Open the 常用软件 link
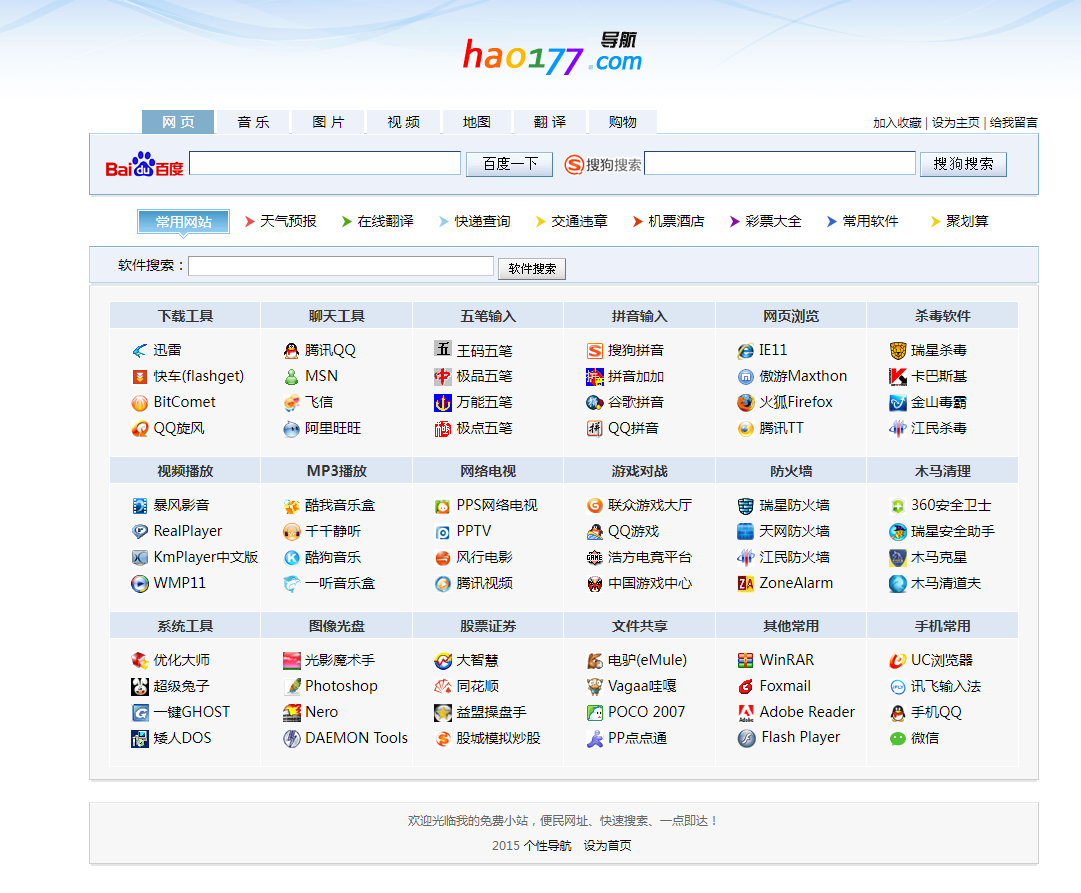1081x893 pixels. [871, 221]
